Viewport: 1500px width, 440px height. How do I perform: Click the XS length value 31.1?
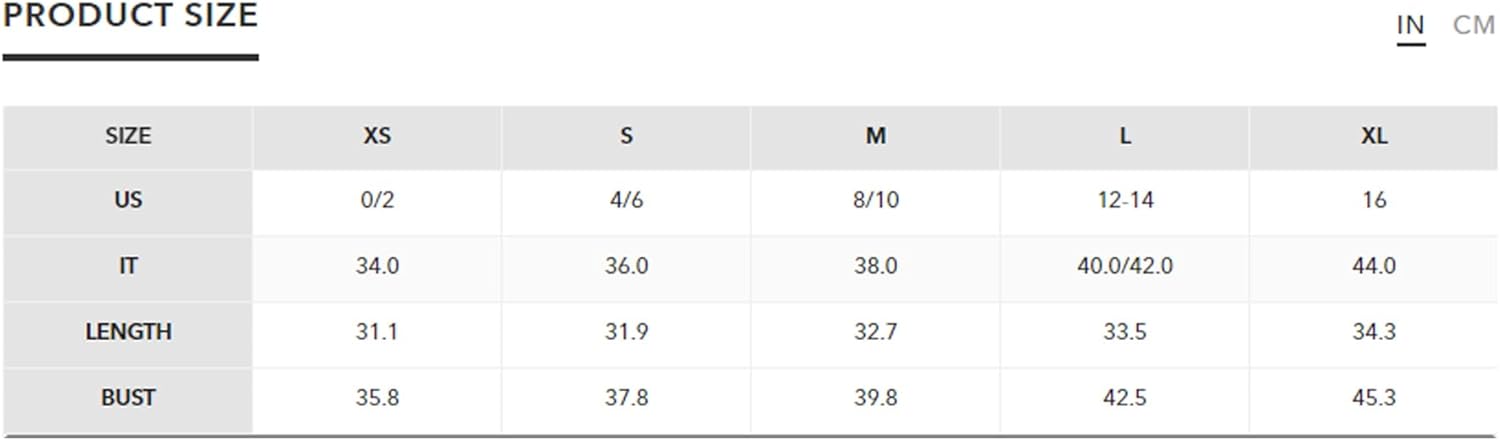tap(377, 332)
